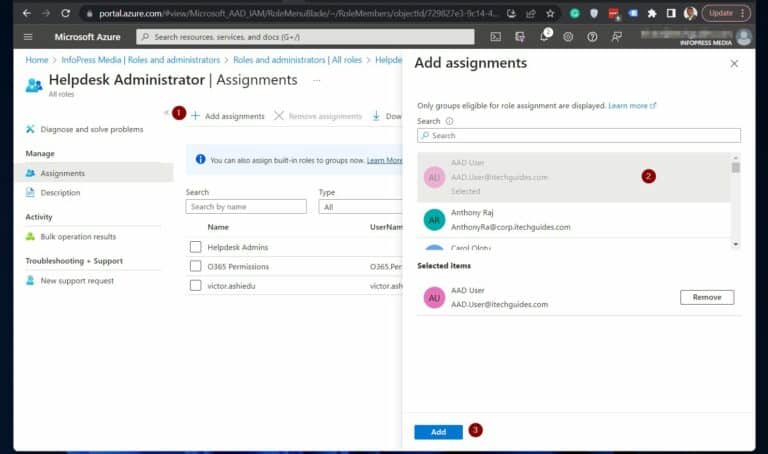768x454 pixels.
Task: Select the AAD User entry in the list
Action: point(574,177)
